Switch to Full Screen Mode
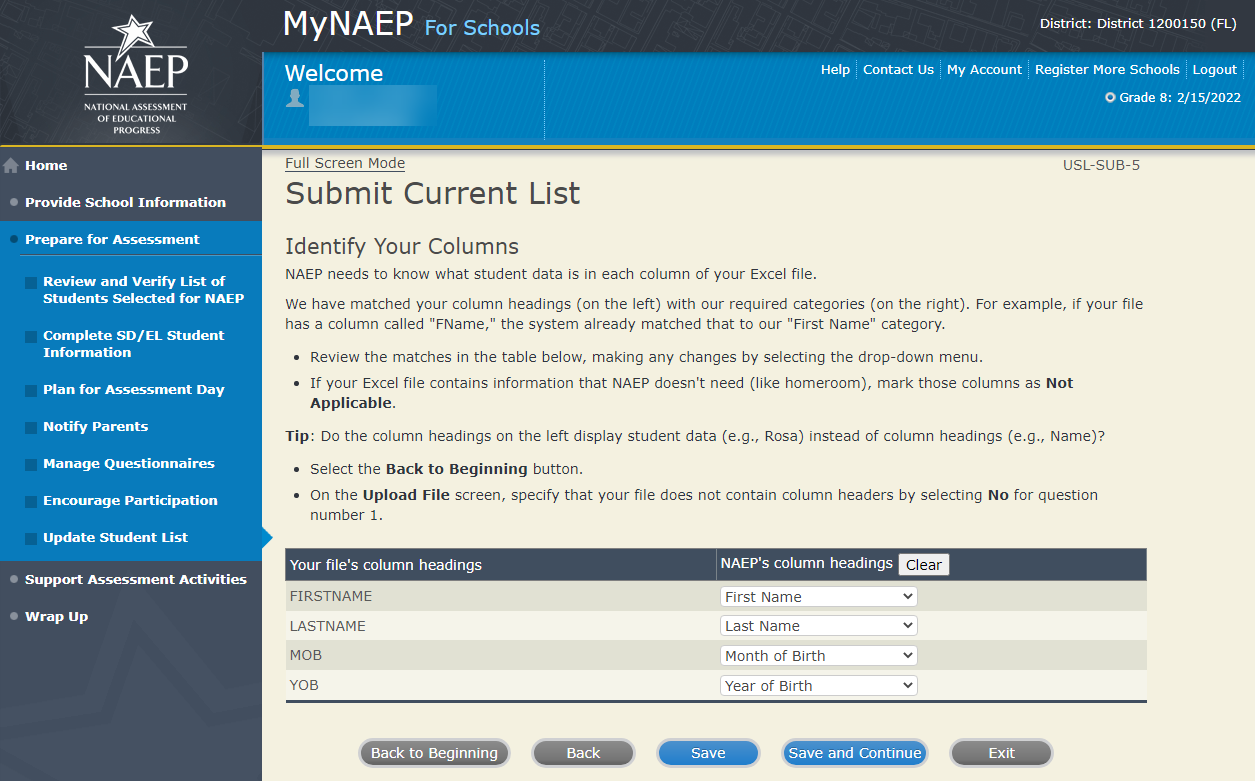This screenshot has height=781, width=1255. click(x=345, y=163)
